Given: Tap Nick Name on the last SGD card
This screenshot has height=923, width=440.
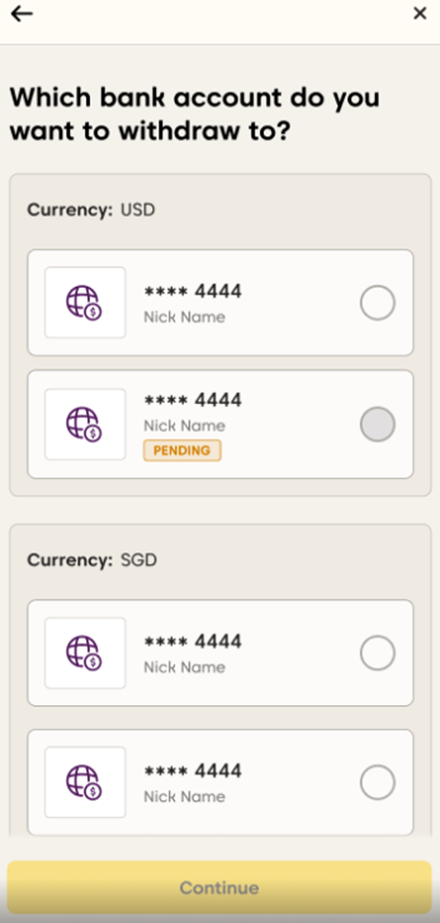Looking at the screenshot, I should pyautogui.click(x=184, y=796).
